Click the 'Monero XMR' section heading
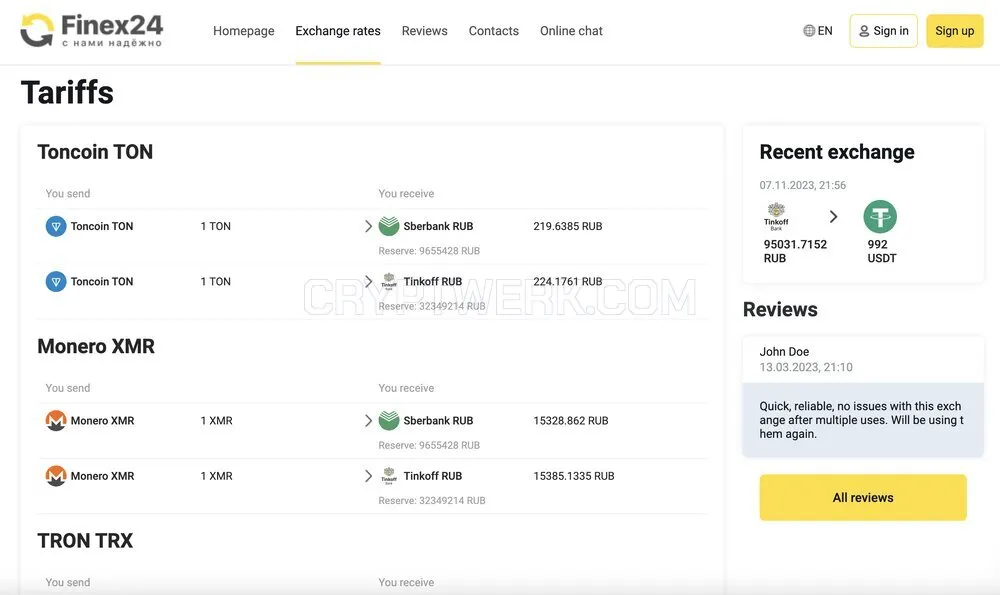This screenshot has height=595, width=1000. point(96,346)
